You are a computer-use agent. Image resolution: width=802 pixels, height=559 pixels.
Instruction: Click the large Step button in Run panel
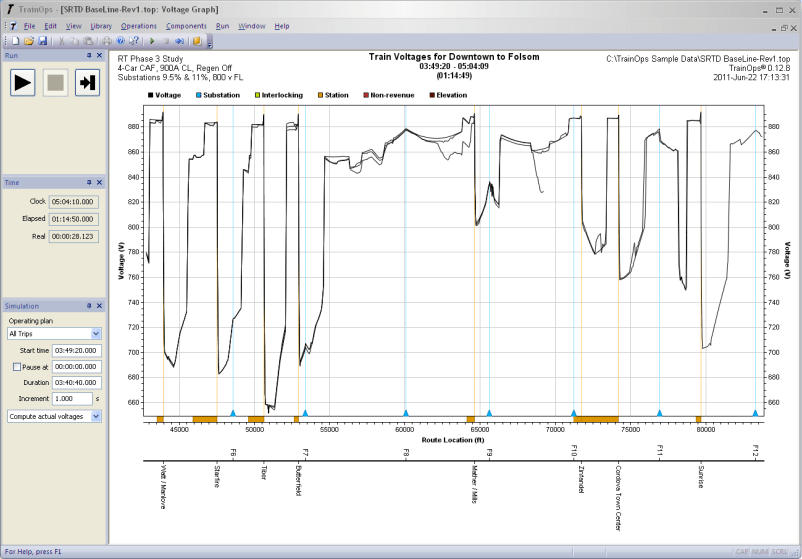pos(87,82)
